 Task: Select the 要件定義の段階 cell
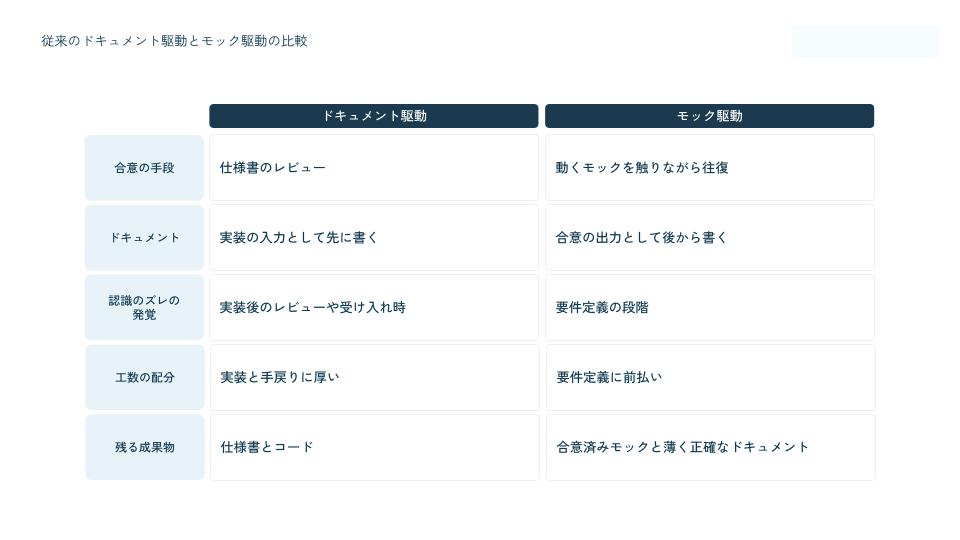(x=710, y=307)
